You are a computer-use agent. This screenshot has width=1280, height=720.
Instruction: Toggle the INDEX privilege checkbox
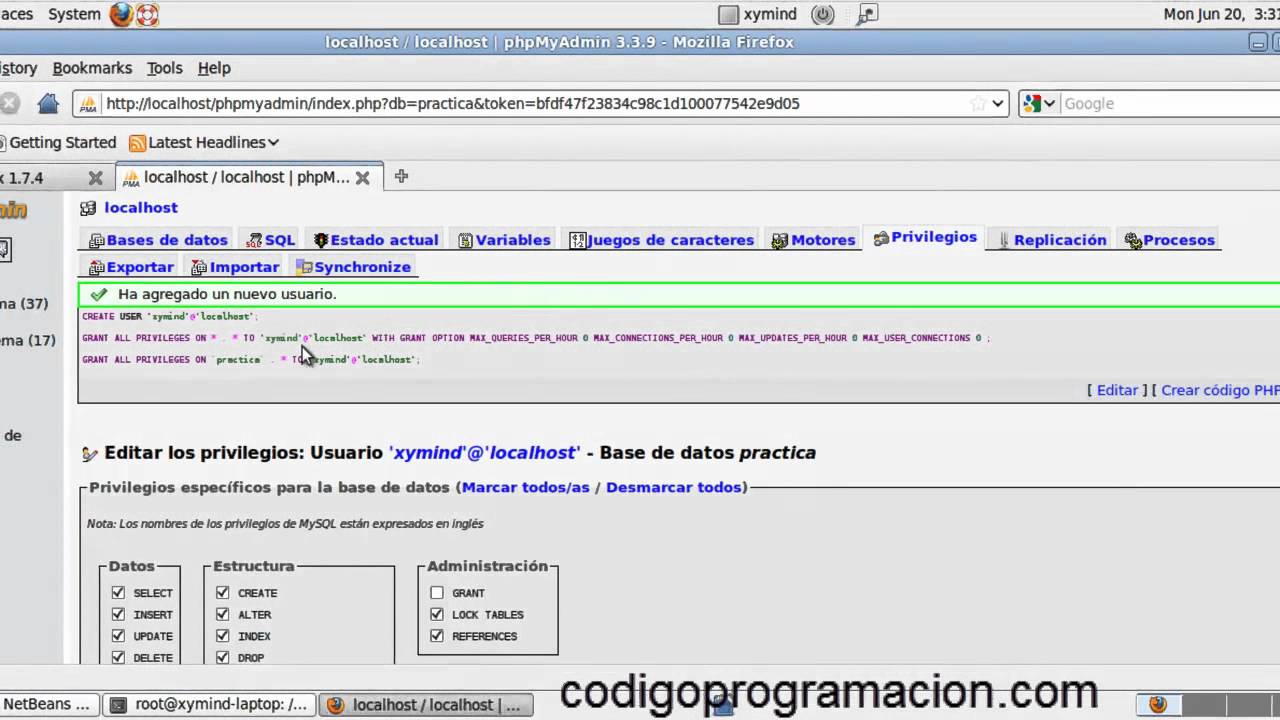222,635
